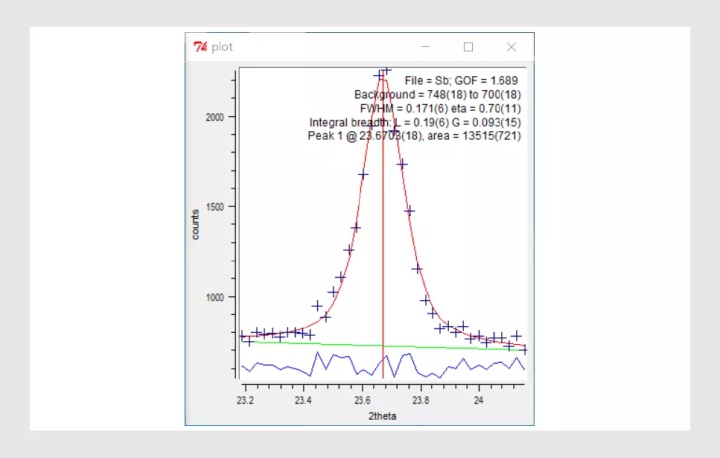Click the 1000 tick label on y-axis
The width and height of the screenshot is (720, 458).
point(214,297)
